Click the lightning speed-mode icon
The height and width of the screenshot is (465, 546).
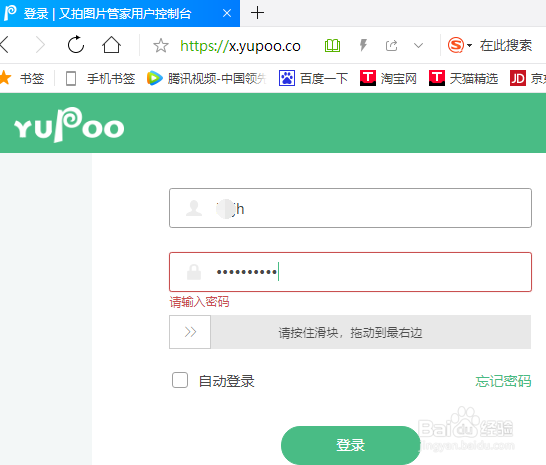tap(363, 45)
